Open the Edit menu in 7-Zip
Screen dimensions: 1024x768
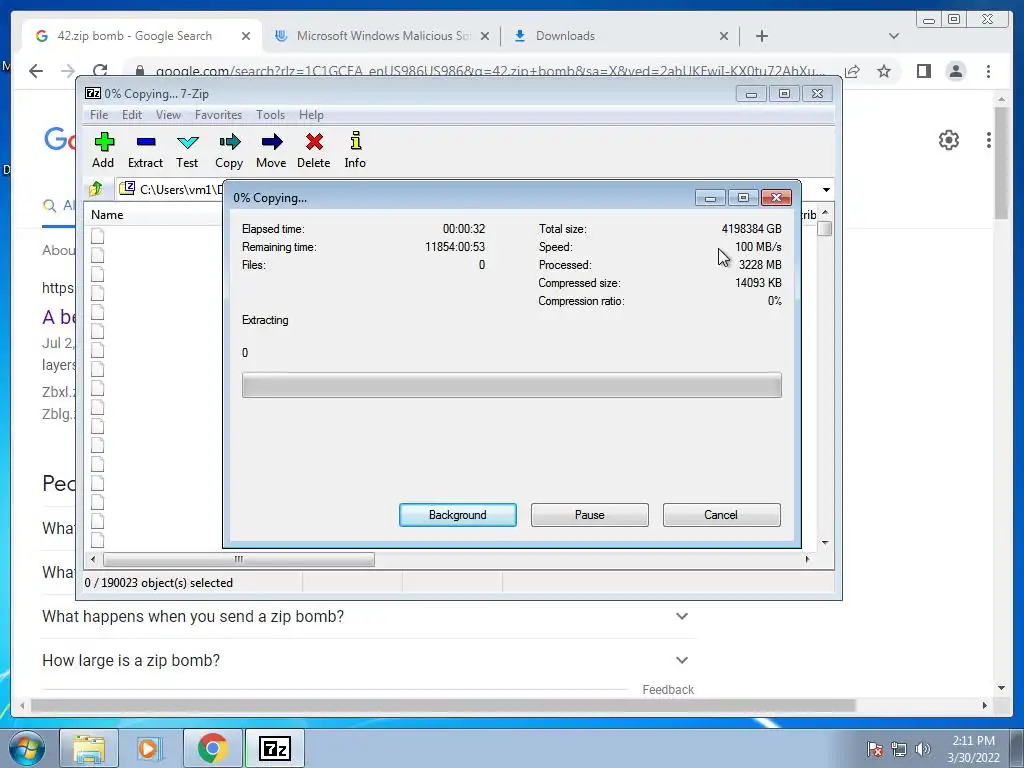click(132, 115)
